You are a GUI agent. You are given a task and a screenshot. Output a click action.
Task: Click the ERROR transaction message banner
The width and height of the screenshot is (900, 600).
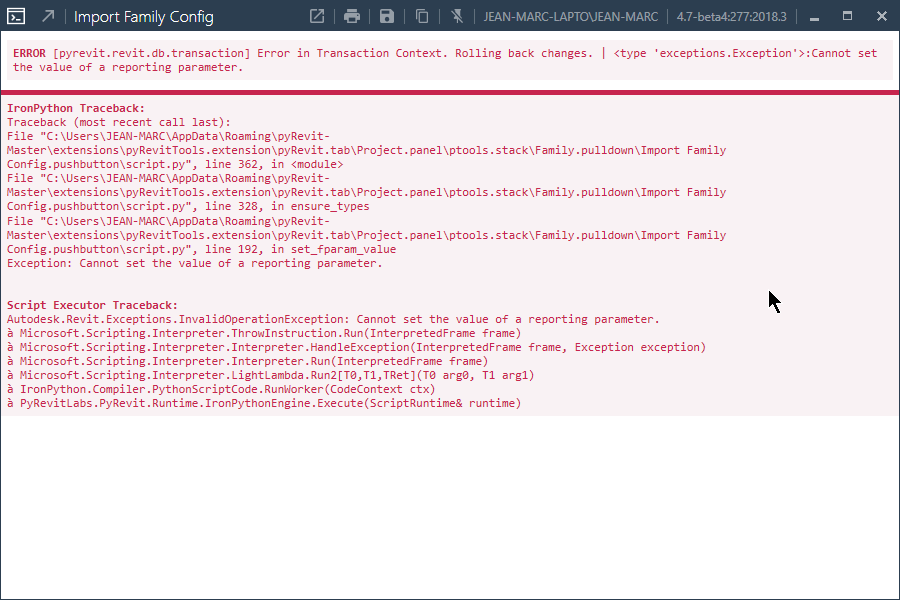point(440,60)
